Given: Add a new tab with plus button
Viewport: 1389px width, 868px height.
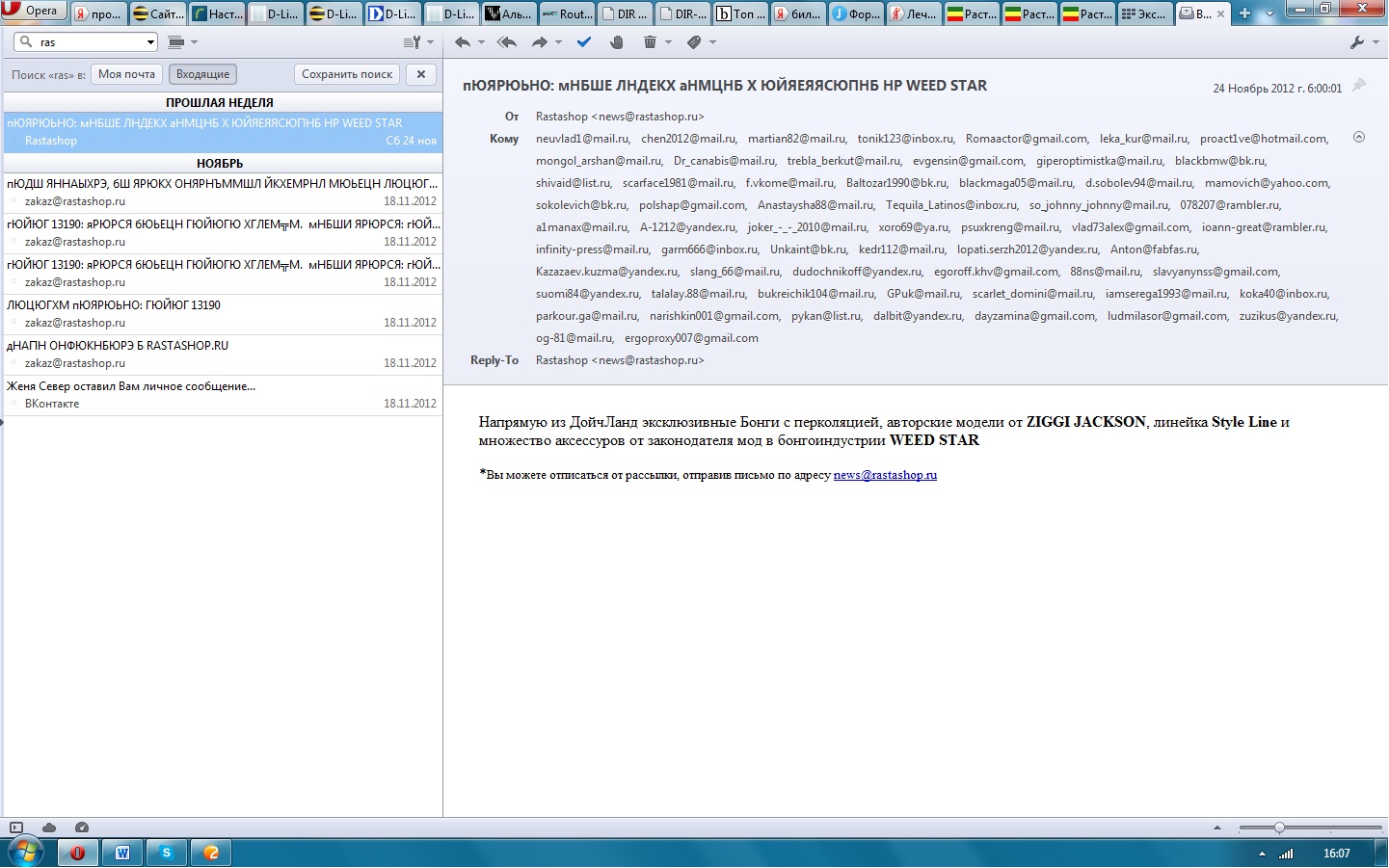Looking at the screenshot, I should [x=1244, y=13].
